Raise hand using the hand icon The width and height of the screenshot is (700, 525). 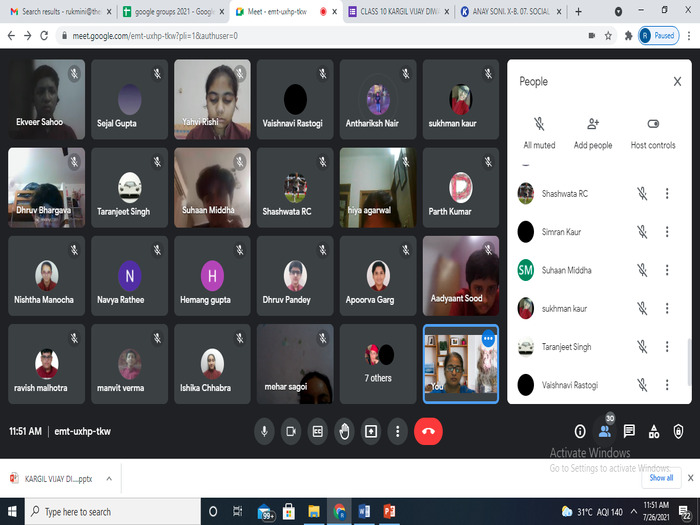pos(344,431)
